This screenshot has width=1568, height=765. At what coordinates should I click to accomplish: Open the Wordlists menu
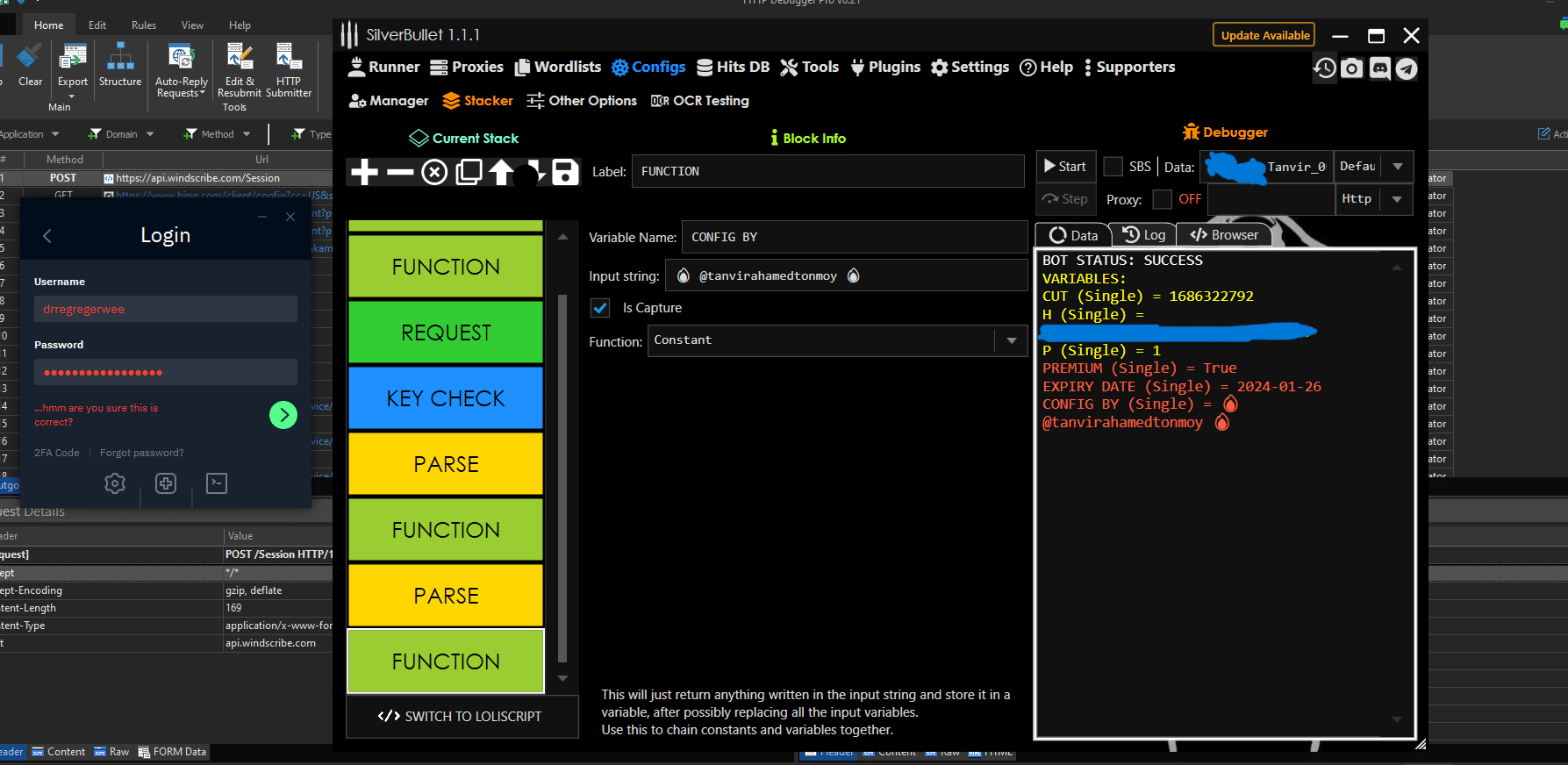558,67
